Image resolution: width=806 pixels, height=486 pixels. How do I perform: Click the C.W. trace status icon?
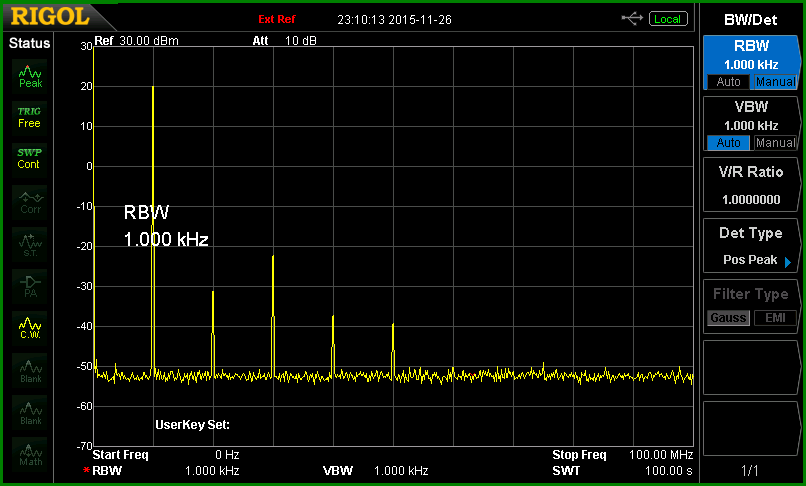click(30, 328)
